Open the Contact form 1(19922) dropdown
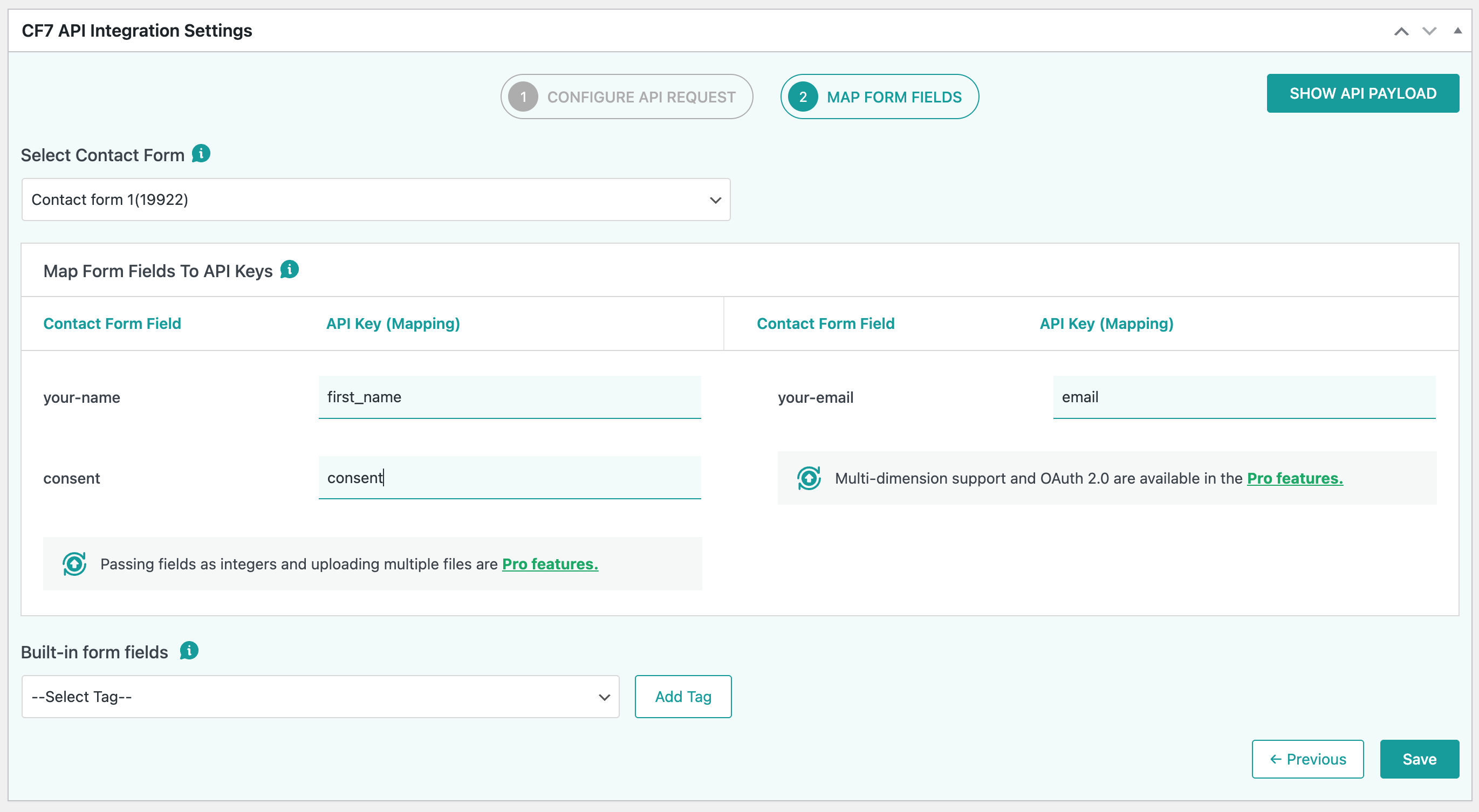The image size is (1479, 812). click(375, 199)
